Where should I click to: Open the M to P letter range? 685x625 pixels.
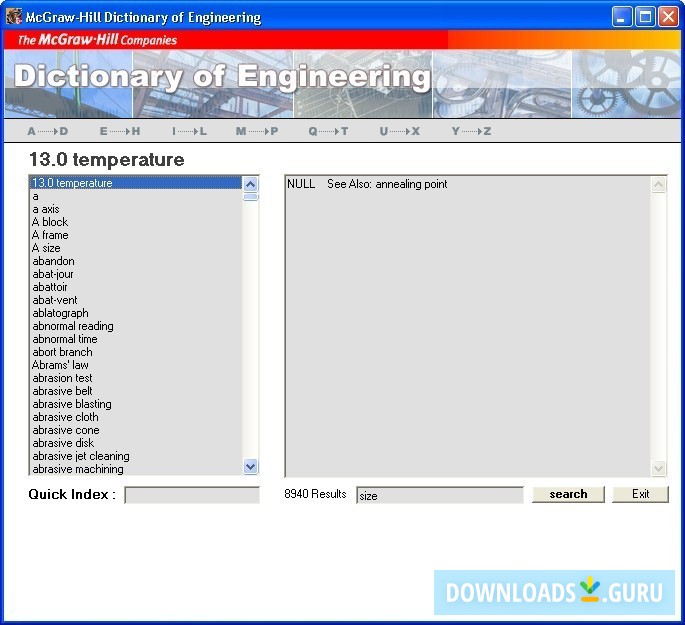click(x=257, y=131)
